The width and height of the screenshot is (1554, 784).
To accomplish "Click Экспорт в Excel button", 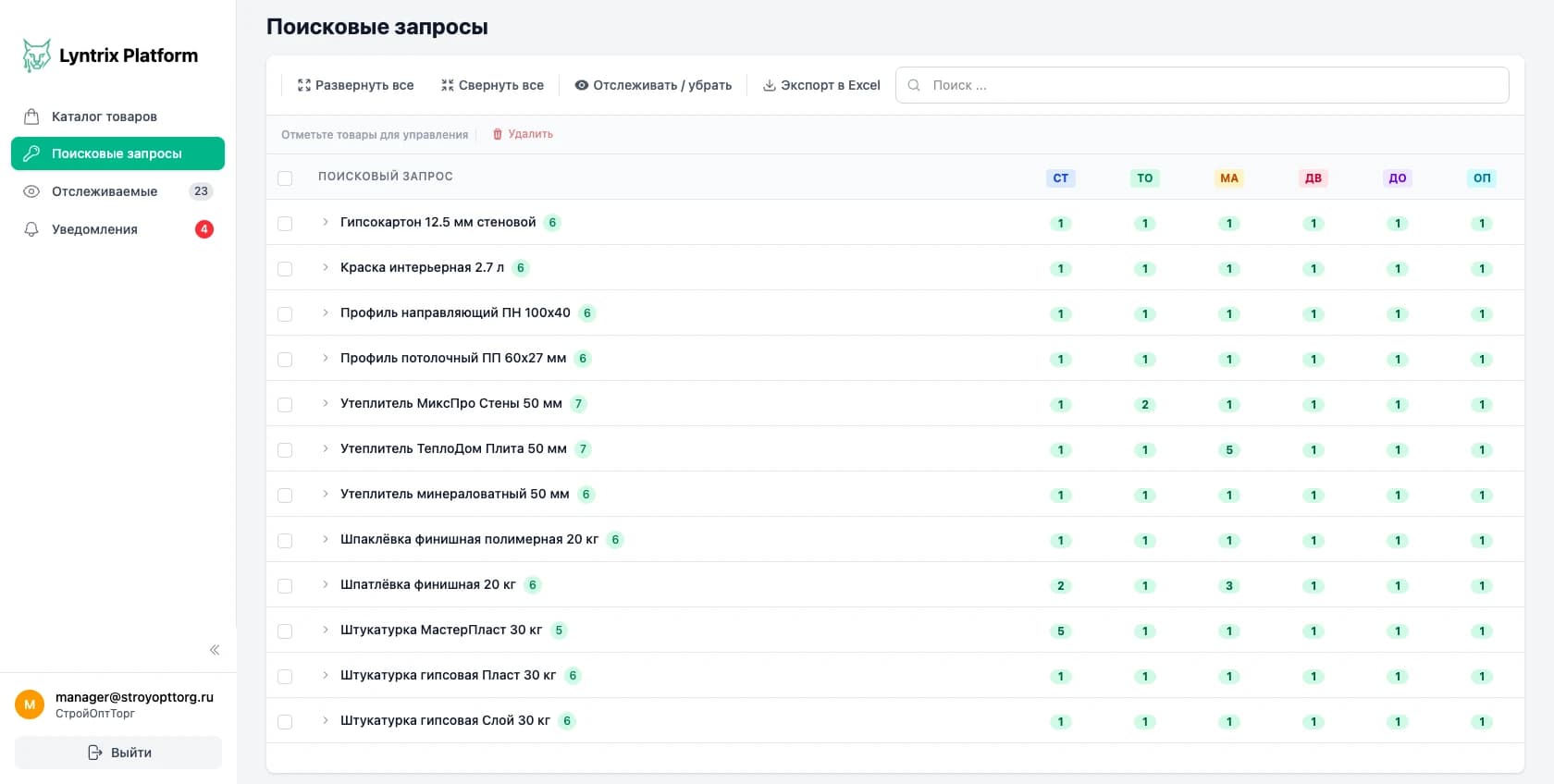I will pyautogui.click(x=821, y=85).
